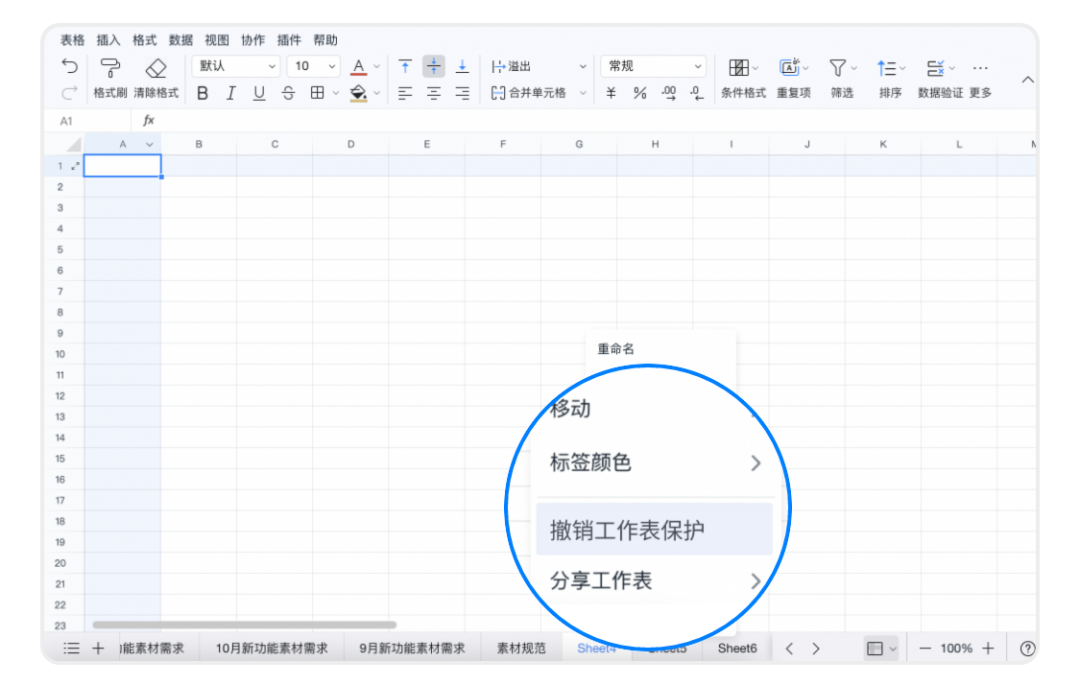Open data validation (数据验证) tool
Image resolution: width=1080 pixels, height=685 pixels.
pyautogui.click(x=936, y=68)
